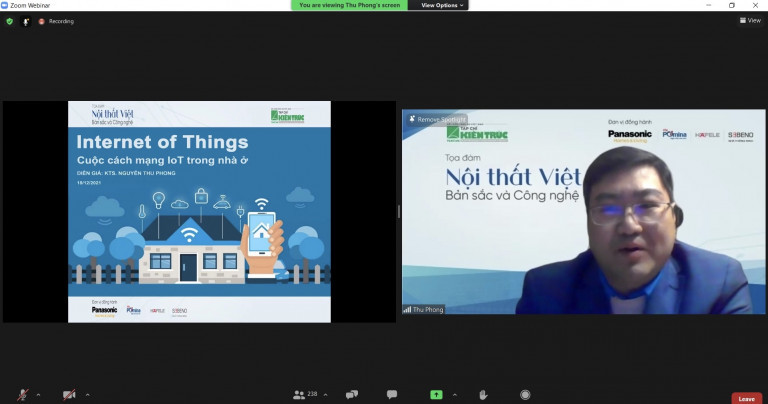Click the 'You are viewing Thu Phong's screen' banner
Screen dimensions: 768x404
point(351,5)
